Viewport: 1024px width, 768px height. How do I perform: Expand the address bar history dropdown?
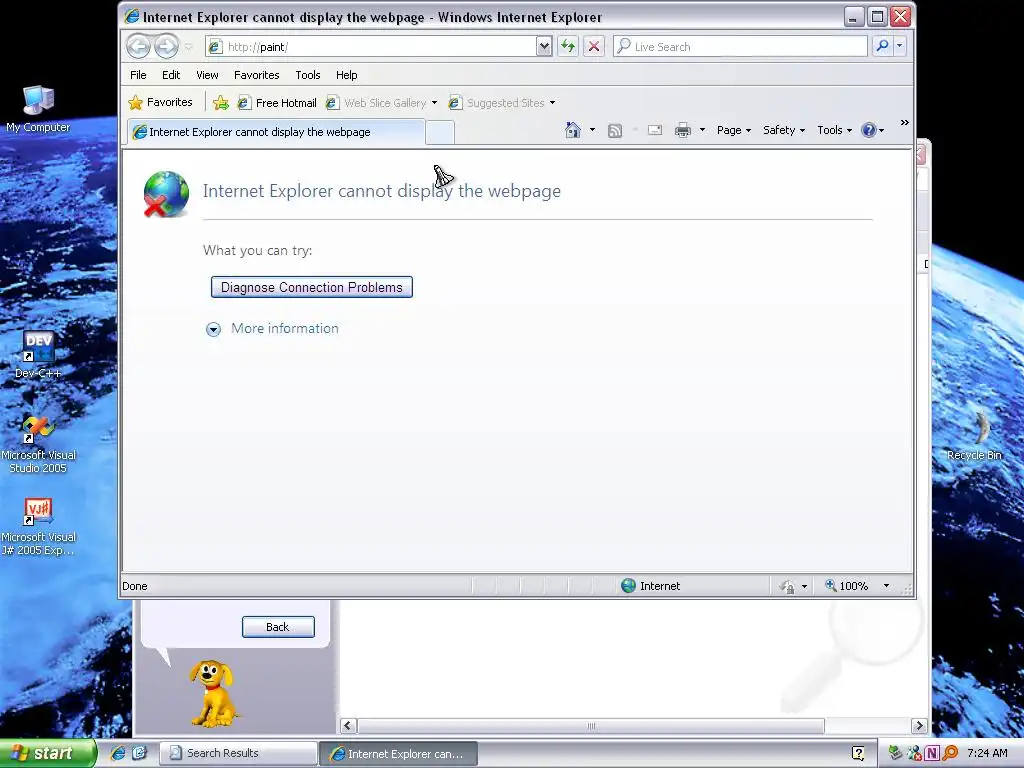pyautogui.click(x=544, y=46)
